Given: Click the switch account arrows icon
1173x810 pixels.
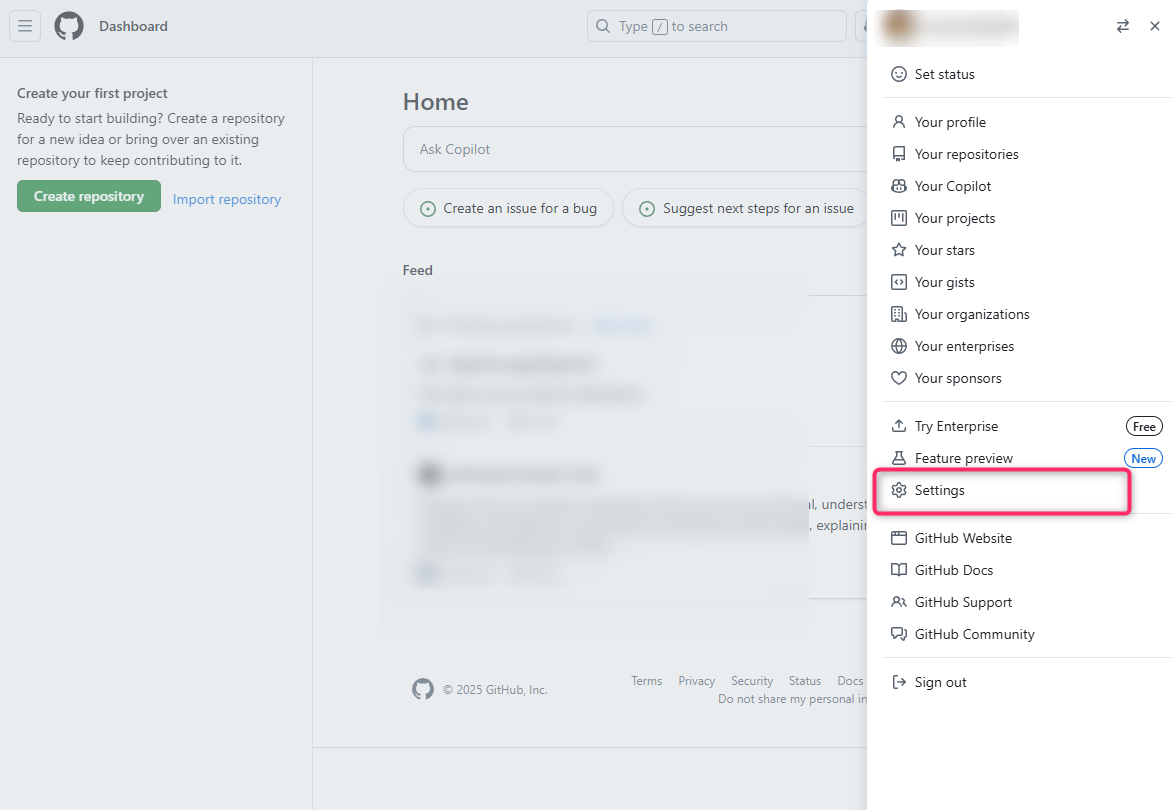Looking at the screenshot, I should [x=1122, y=26].
